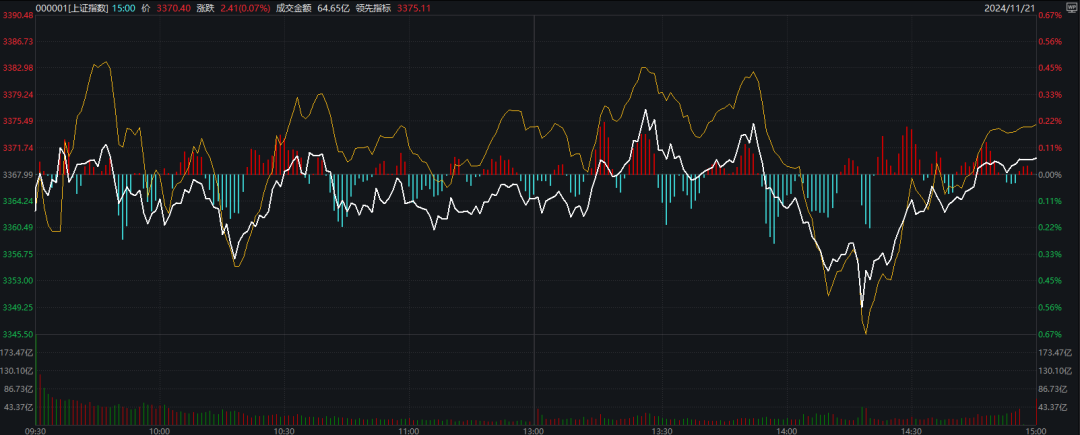The height and width of the screenshot is (435, 1080).
Task: Click the small red icon at top-left corner
Action: tap(6, 7)
